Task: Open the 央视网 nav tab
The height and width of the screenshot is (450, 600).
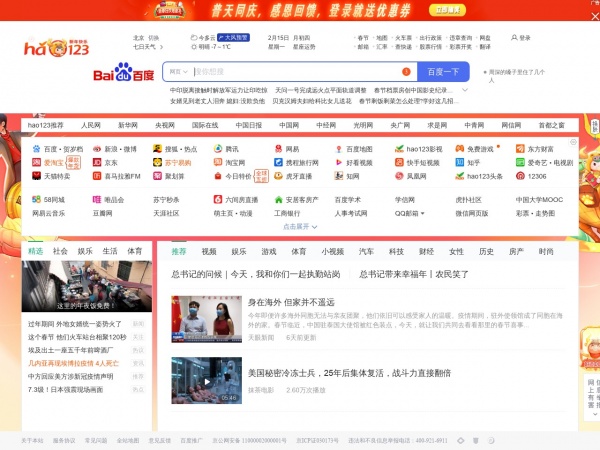Action: pyautogui.click(x=165, y=125)
